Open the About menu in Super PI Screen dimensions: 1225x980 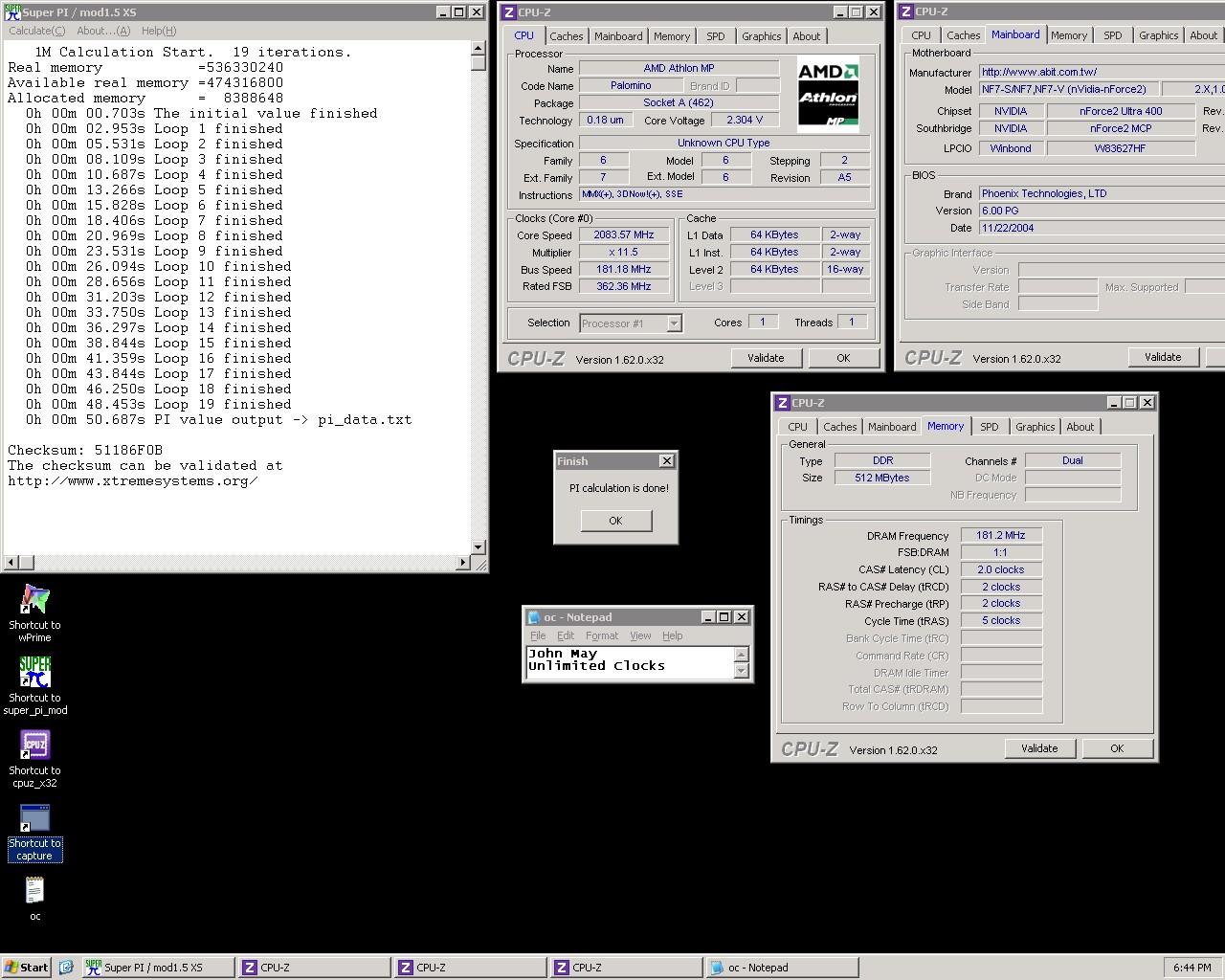[103, 31]
